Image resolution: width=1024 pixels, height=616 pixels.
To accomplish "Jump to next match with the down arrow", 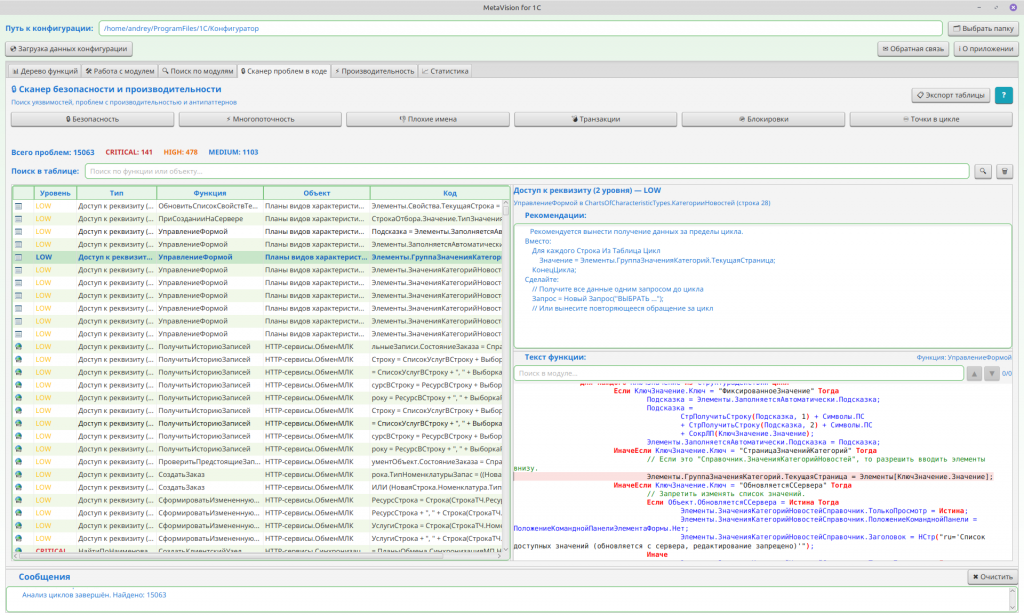I will pos(991,373).
